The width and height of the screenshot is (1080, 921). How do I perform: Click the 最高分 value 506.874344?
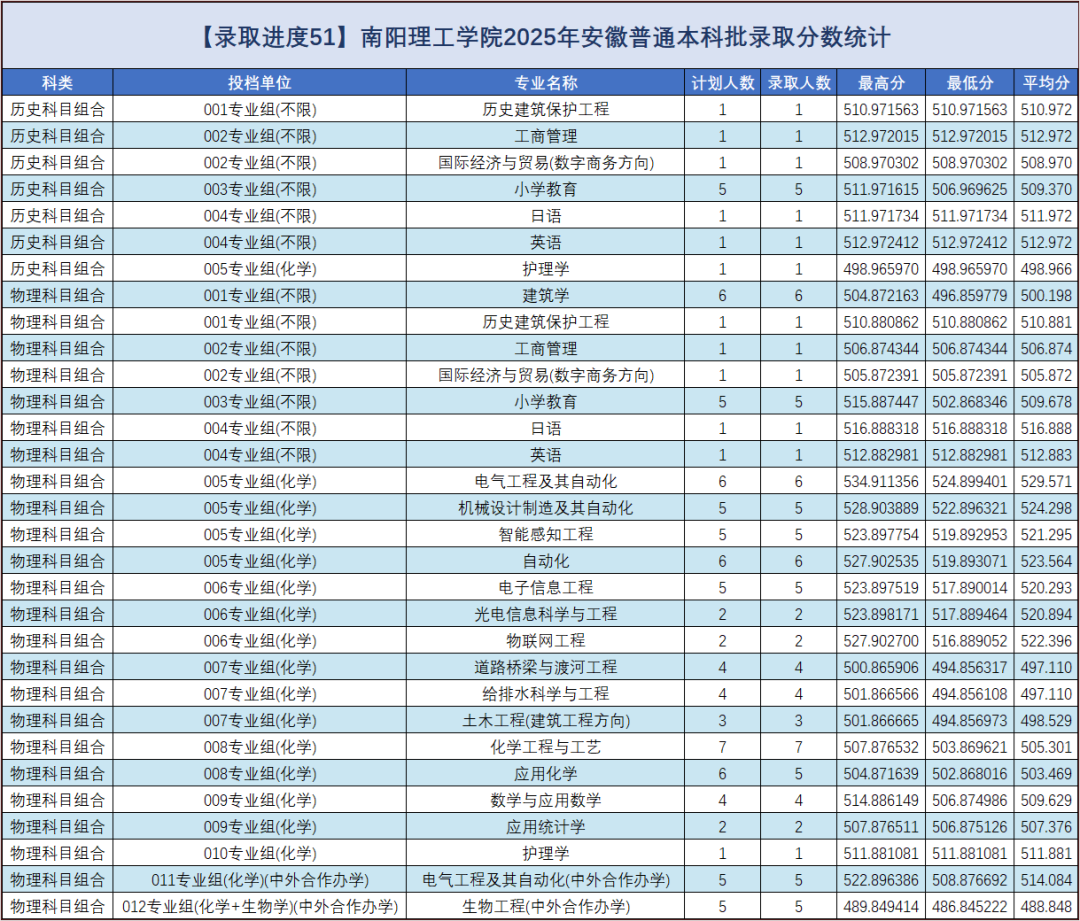pyautogui.click(x=881, y=349)
